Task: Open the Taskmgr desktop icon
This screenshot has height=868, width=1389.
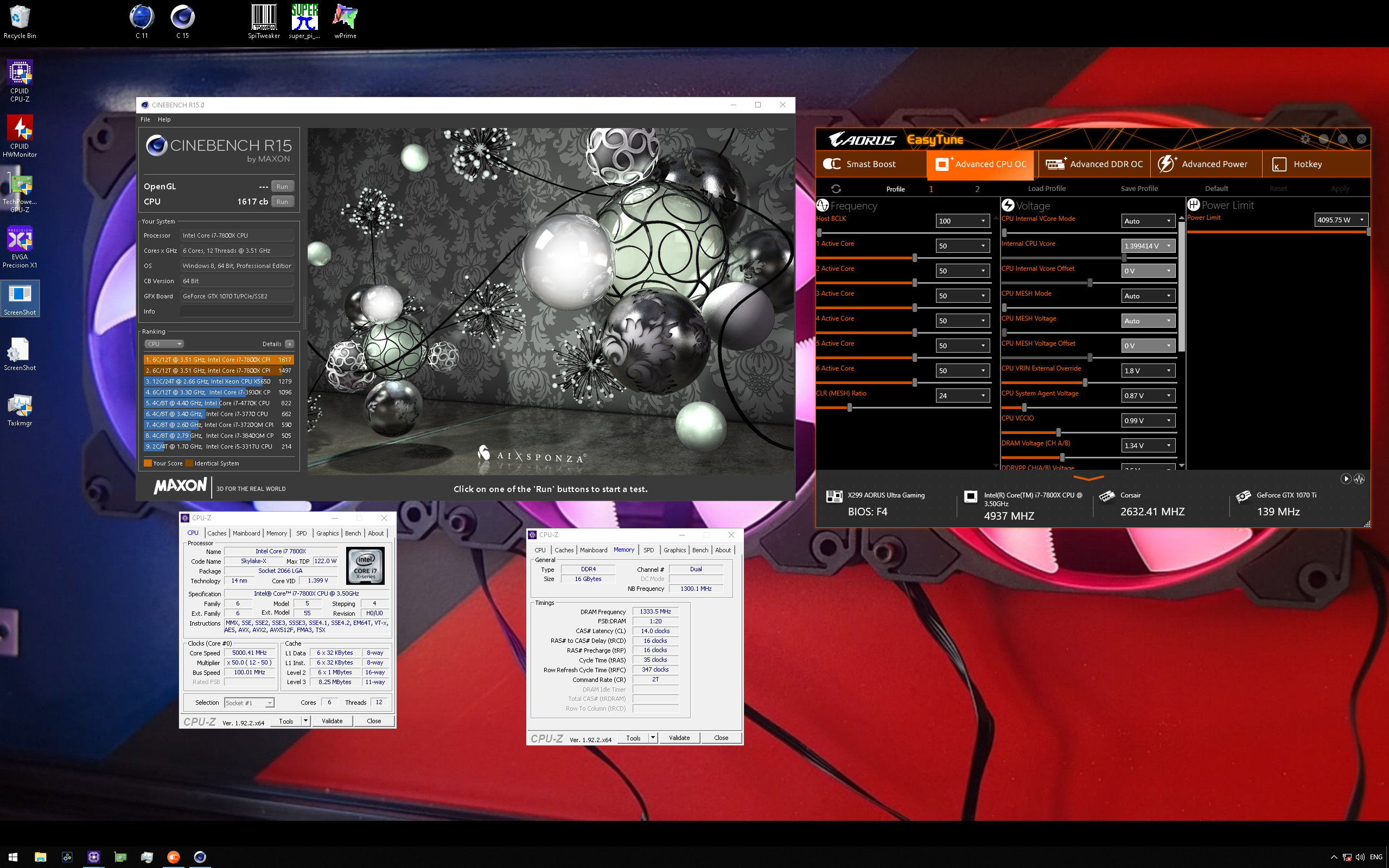Action: tap(20, 410)
